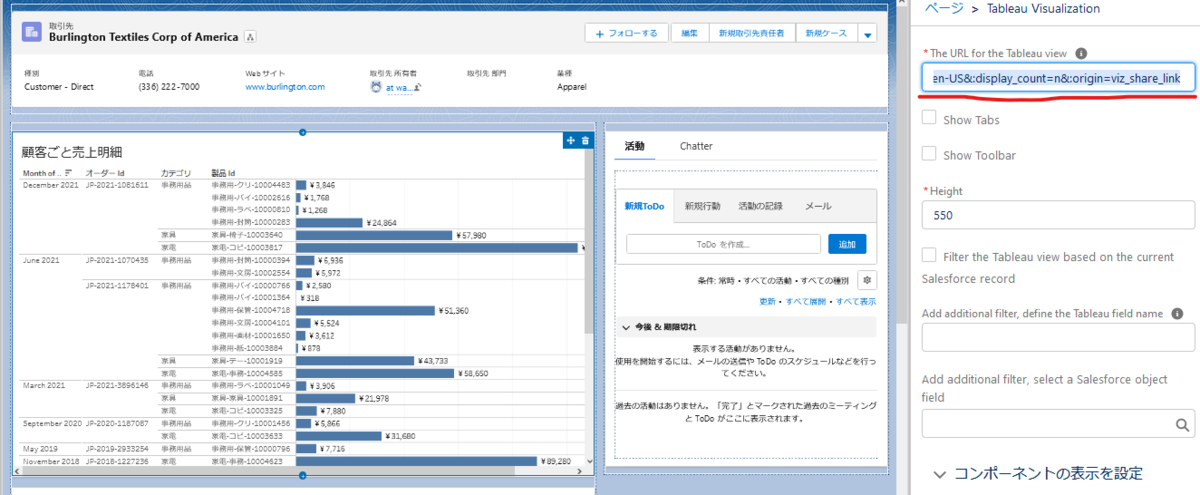Open dropdown arrow next to 新規ケース
Viewport: 1200px width, 495px height.
coord(867,33)
